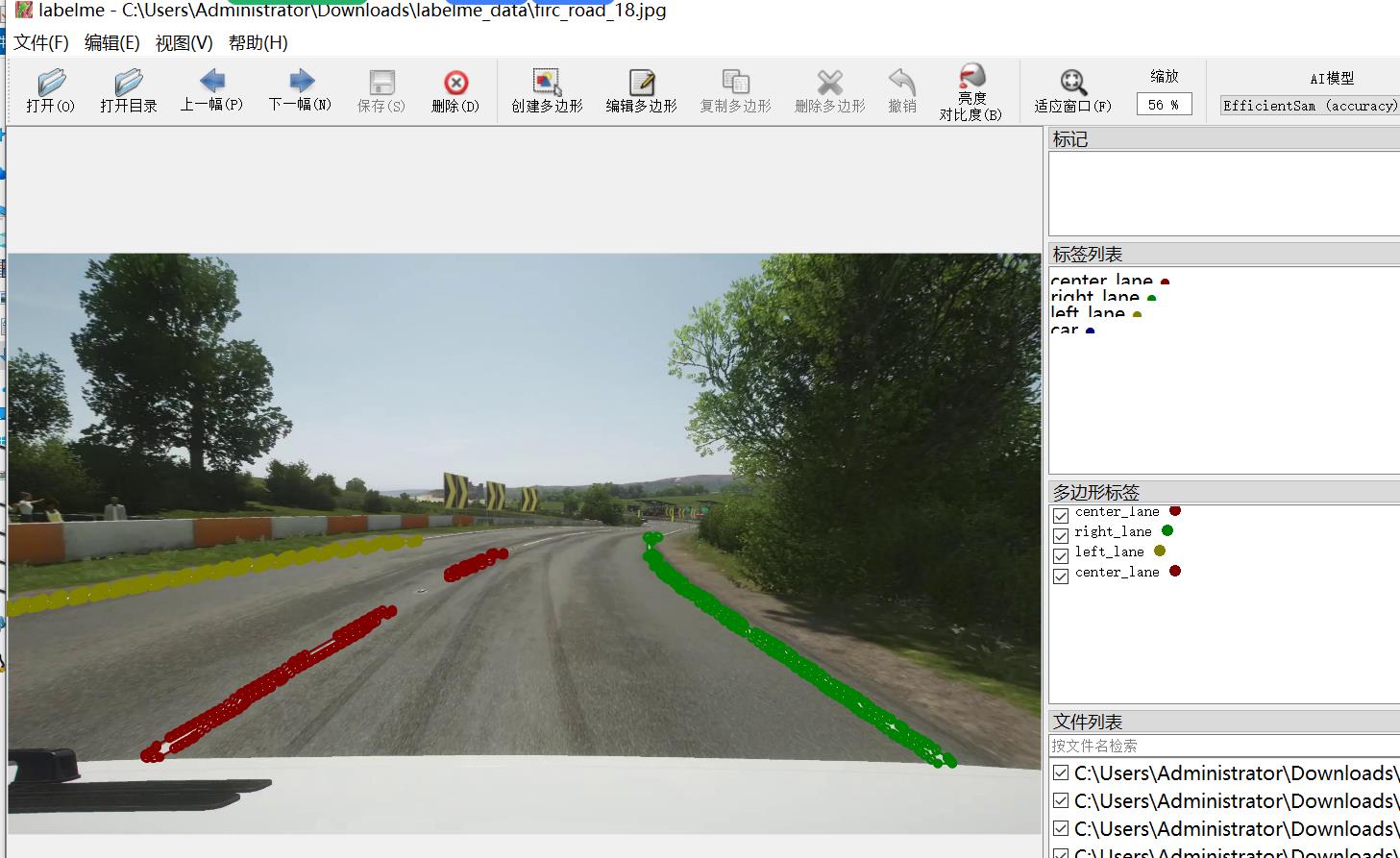Open the 帮助(H) menu
The height and width of the screenshot is (858, 1400).
pyautogui.click(x=258, y=43)
